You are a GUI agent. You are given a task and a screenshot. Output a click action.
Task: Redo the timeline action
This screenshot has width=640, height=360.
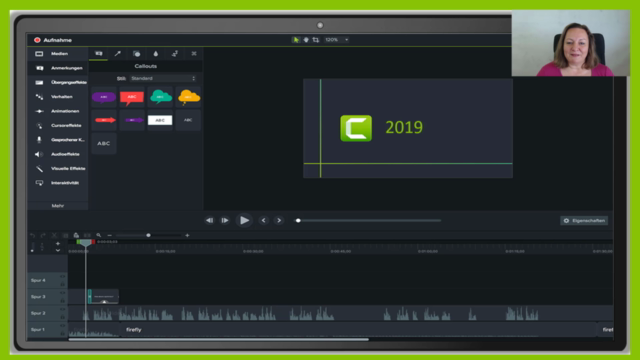pyautogui.click(x=43, y=235)
